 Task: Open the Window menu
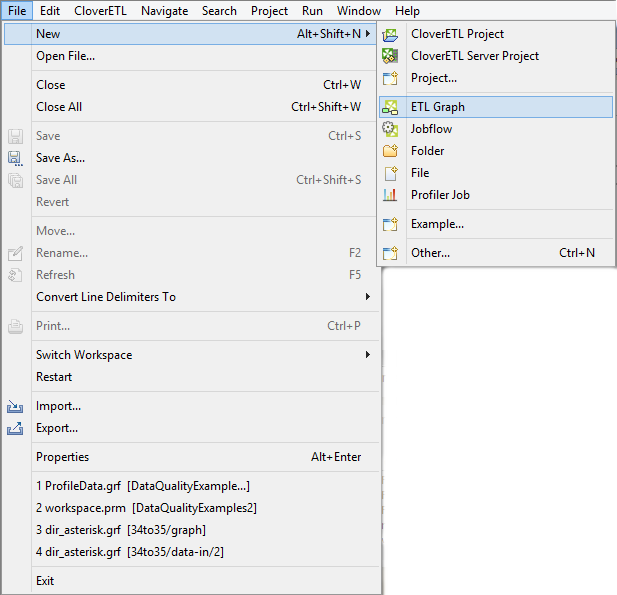tap(359, 11)
